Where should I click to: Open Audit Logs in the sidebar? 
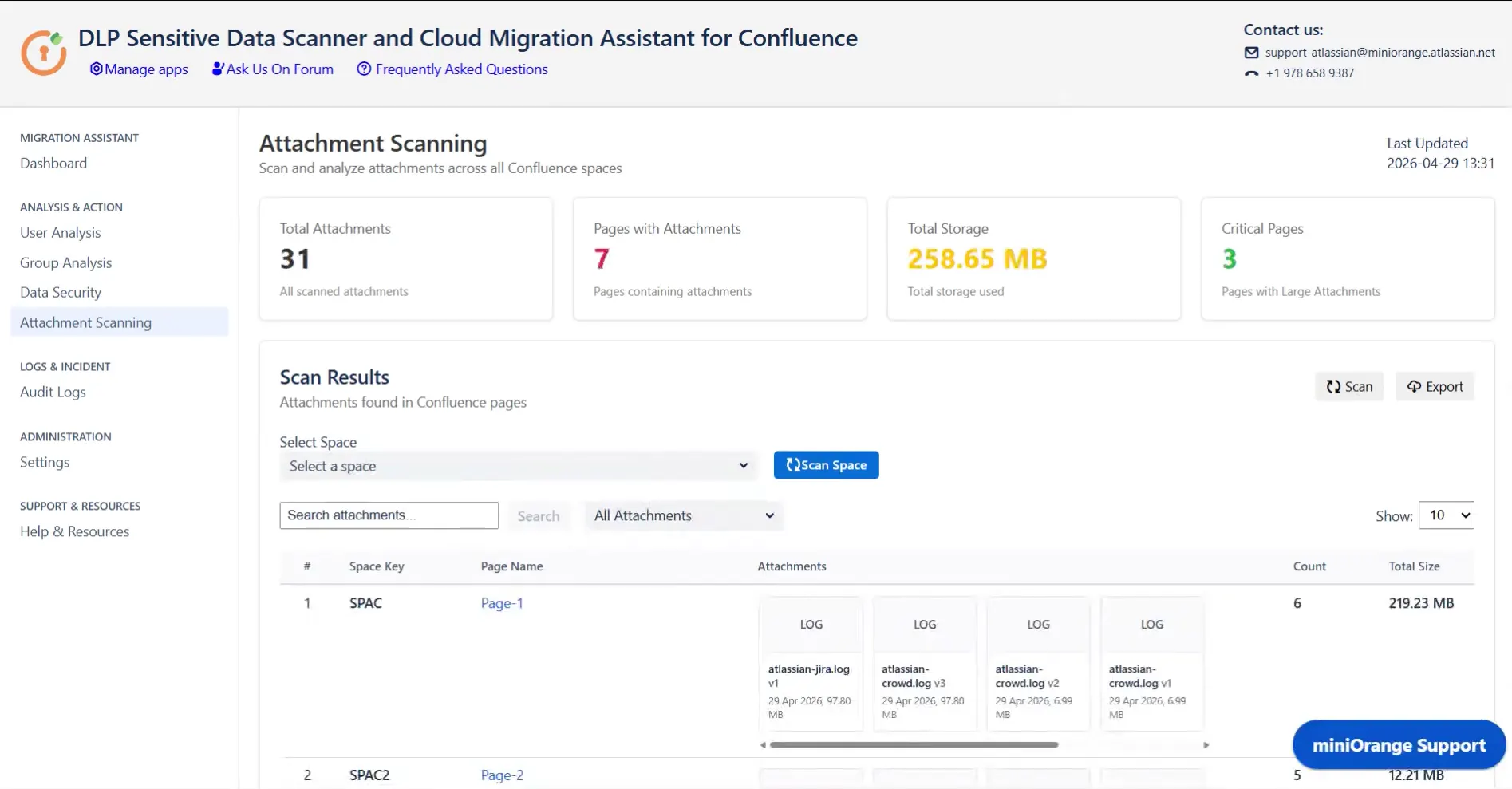53,393
